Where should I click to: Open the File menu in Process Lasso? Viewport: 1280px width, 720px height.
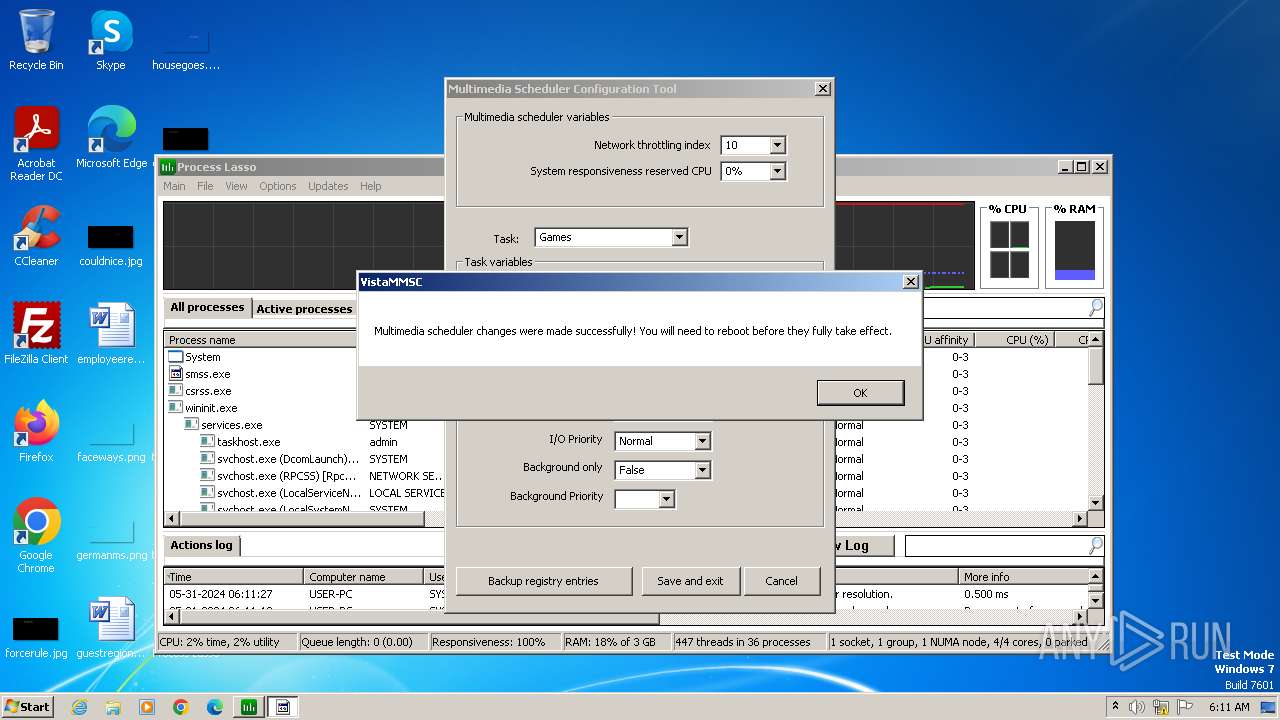[x=205, y=186]
